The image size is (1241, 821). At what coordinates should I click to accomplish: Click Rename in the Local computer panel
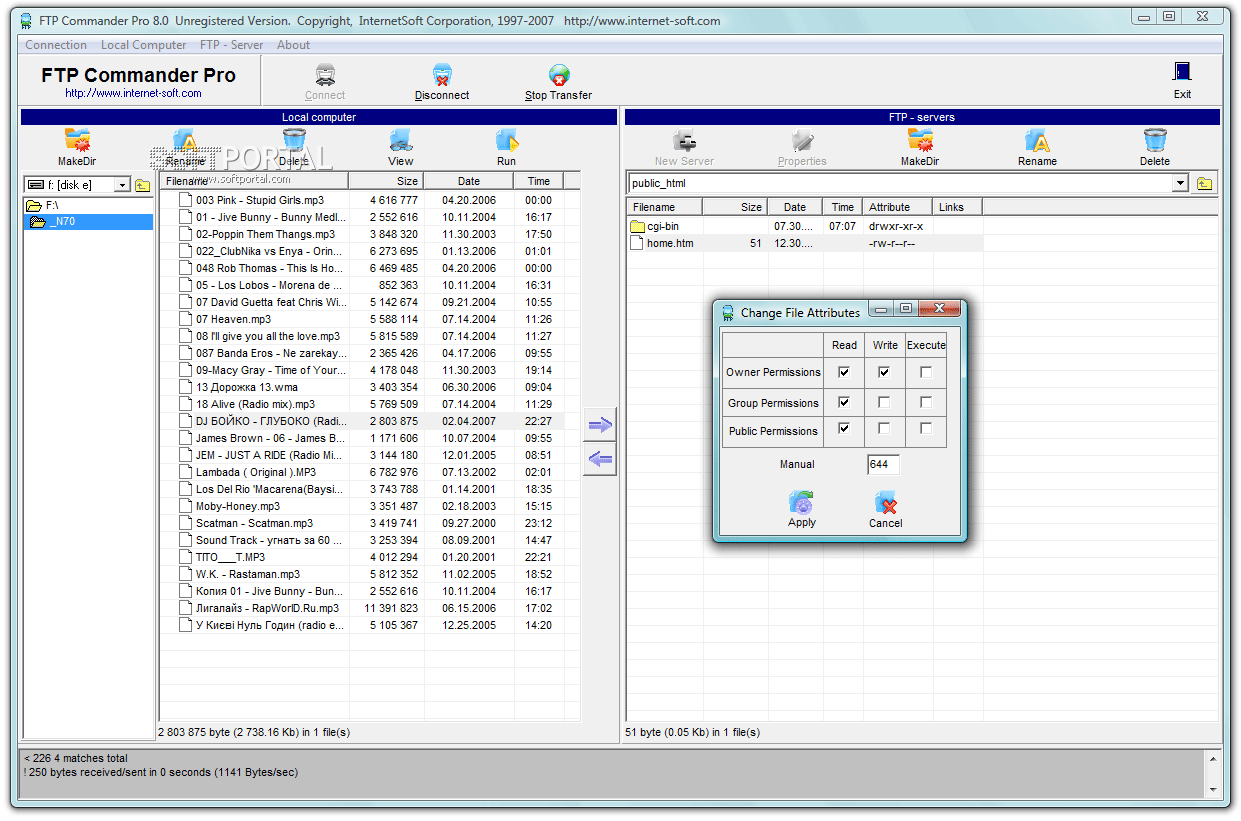point(185,140)
